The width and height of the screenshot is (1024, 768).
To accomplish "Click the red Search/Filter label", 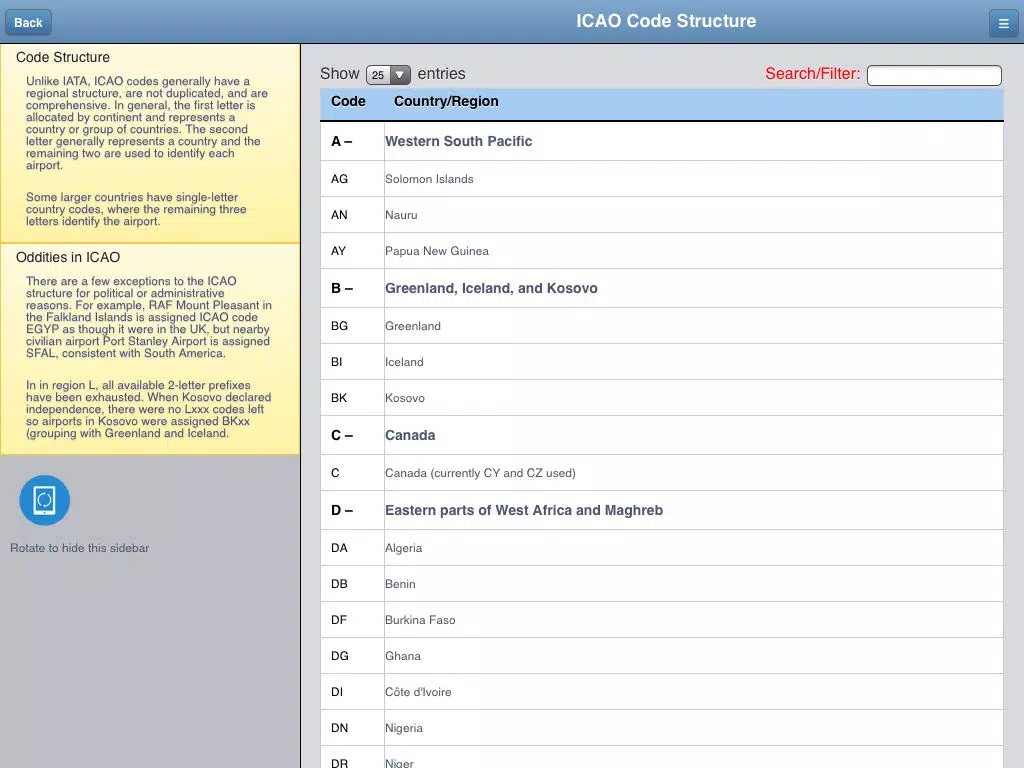I will click(x=812, y=74).
